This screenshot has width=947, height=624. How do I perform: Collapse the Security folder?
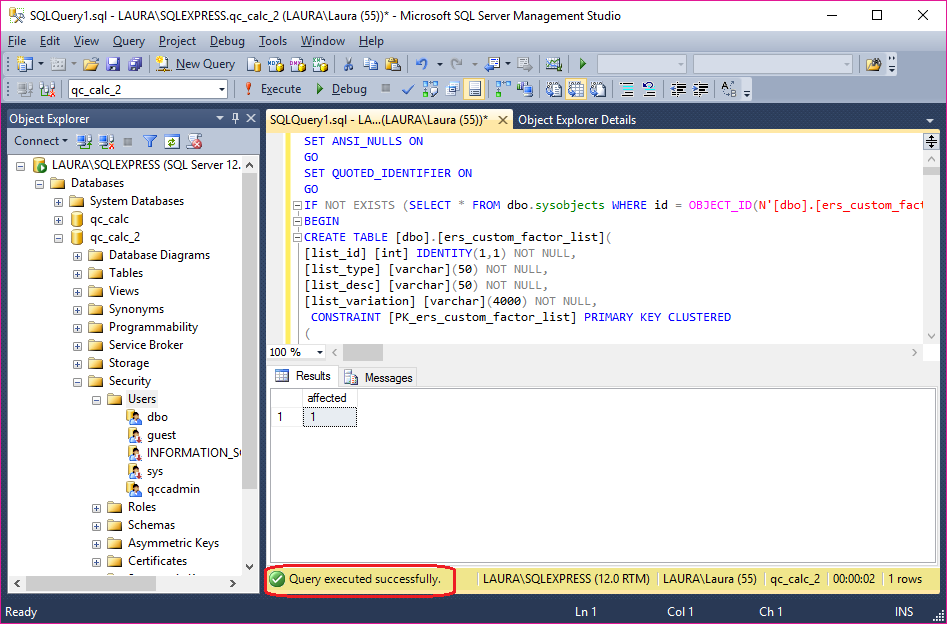click(77, 382)
